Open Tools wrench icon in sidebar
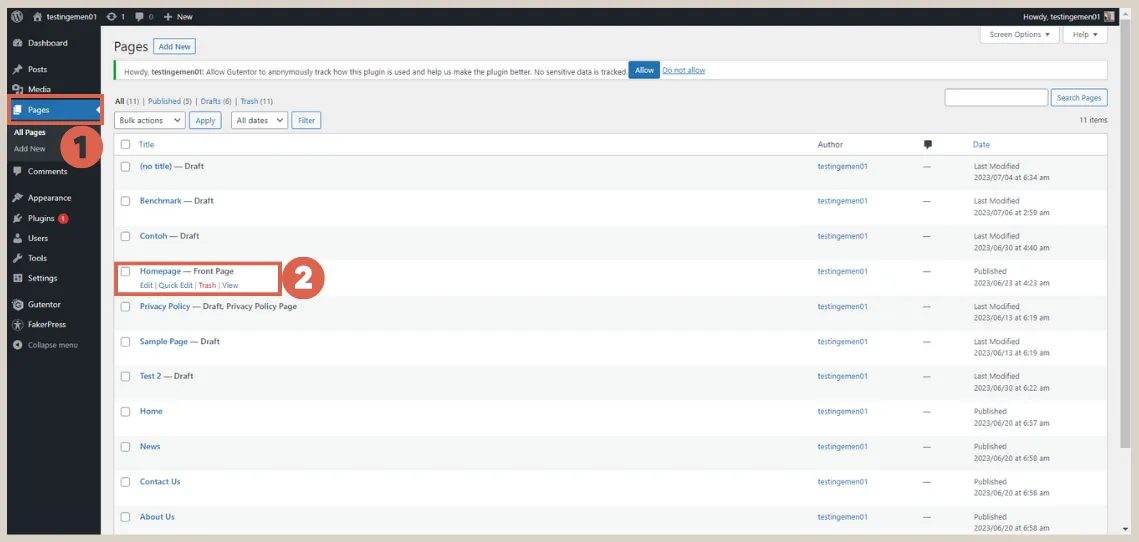 pyautogui.click(x=18, y=258)
